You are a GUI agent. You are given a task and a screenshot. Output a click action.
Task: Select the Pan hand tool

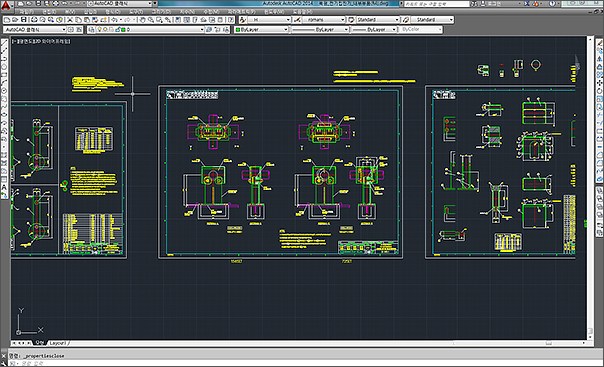[x=143, y=20]
